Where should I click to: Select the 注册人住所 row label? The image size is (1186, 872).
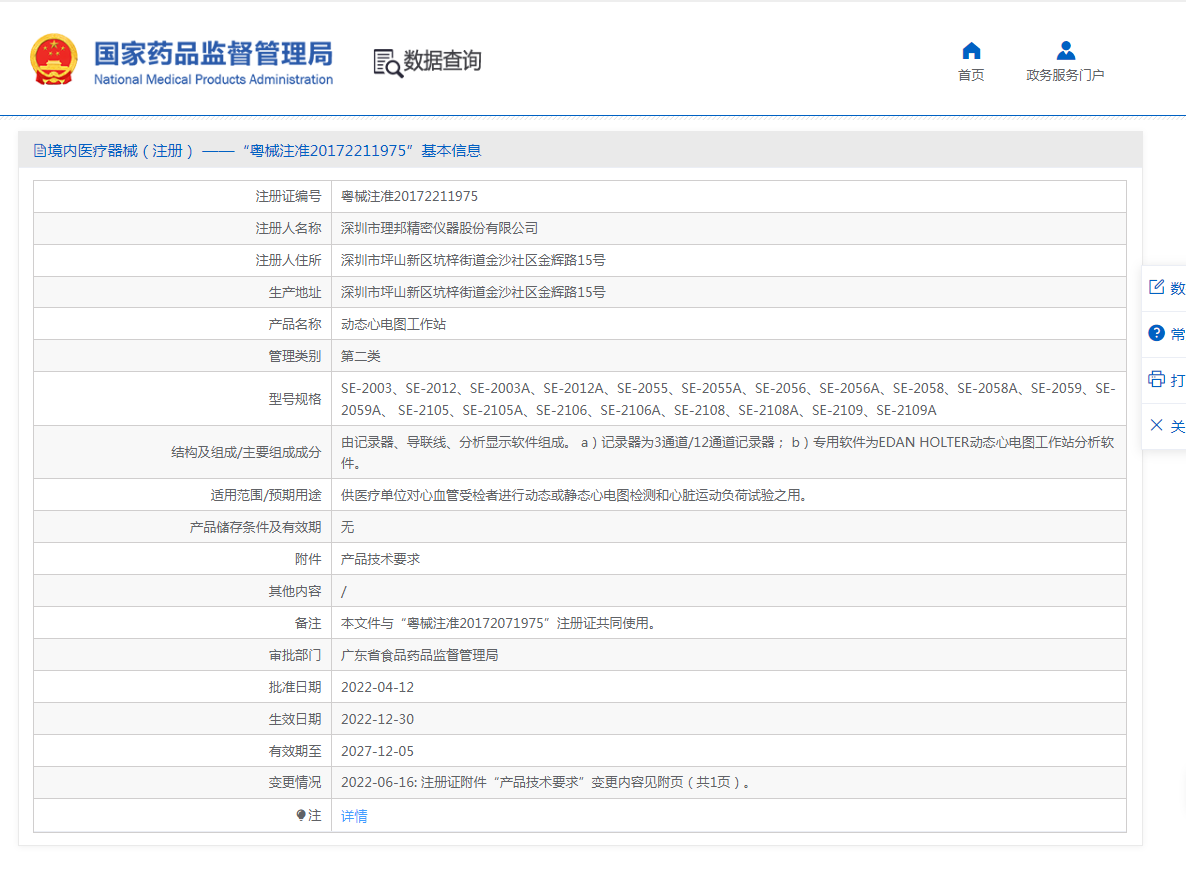coord(288,260)
